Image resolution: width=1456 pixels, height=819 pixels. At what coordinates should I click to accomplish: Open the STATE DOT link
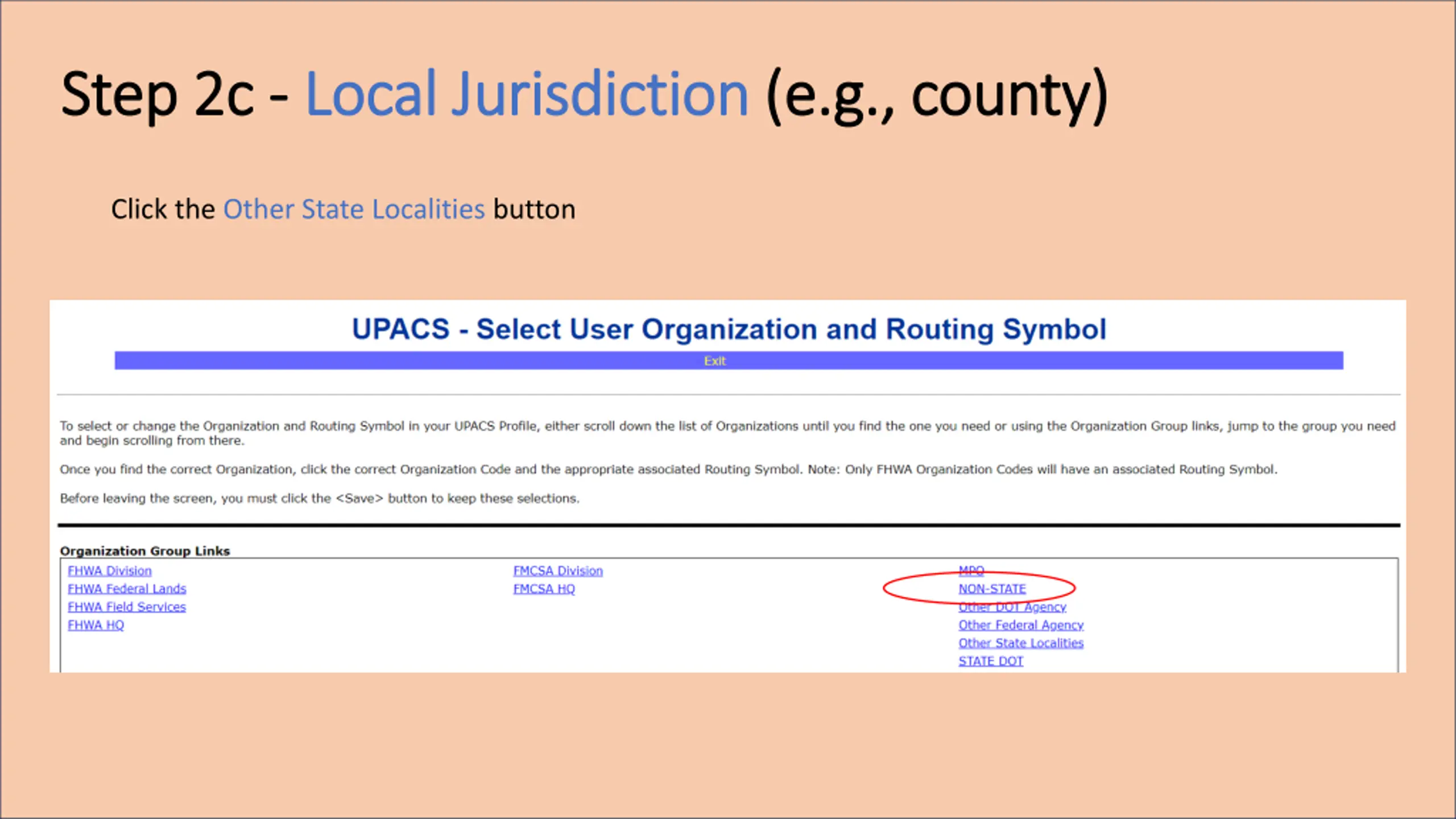pyautogui.click(x=990, y=661)
